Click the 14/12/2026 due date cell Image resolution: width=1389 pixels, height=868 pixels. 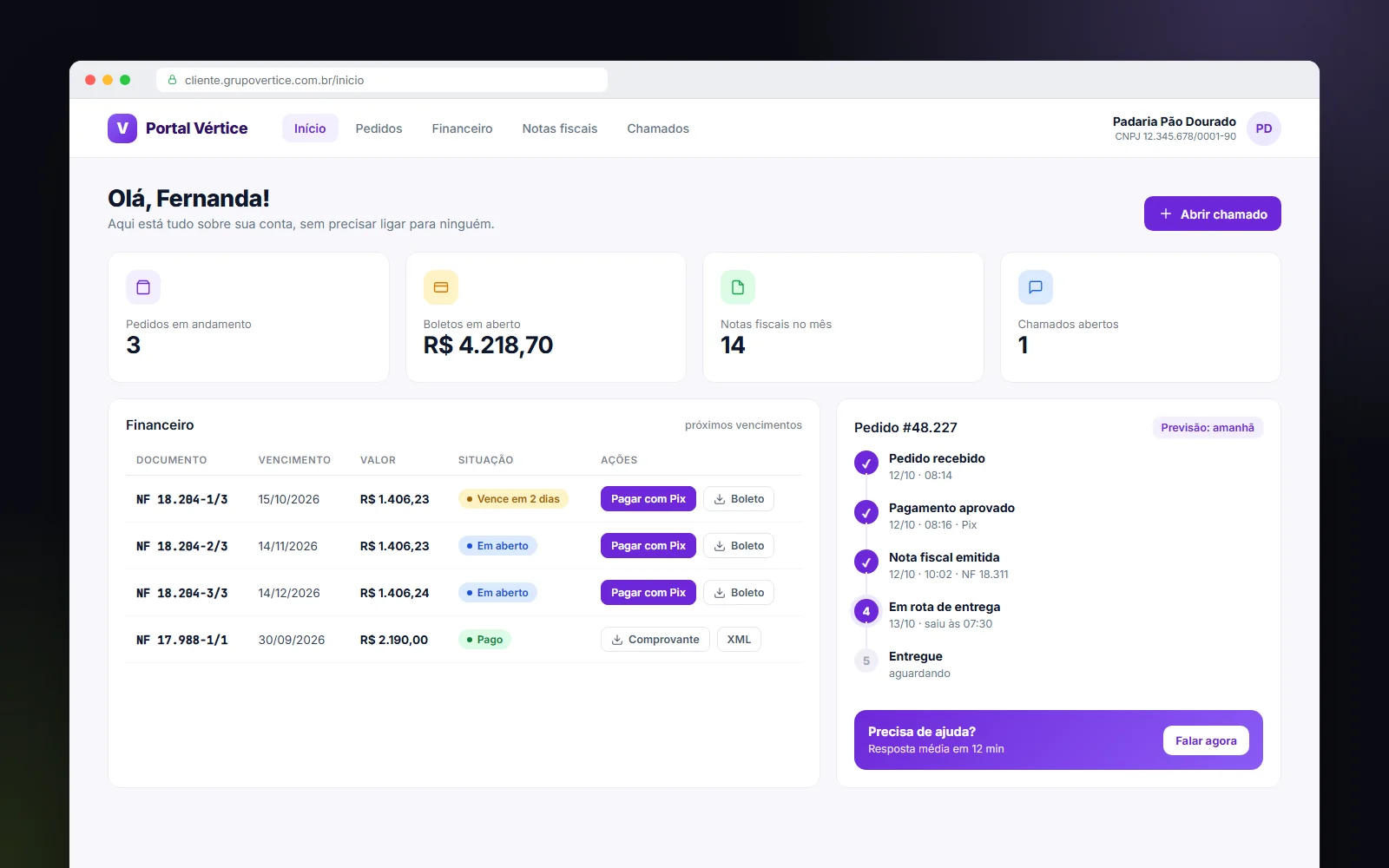click(x=289, y=593)
